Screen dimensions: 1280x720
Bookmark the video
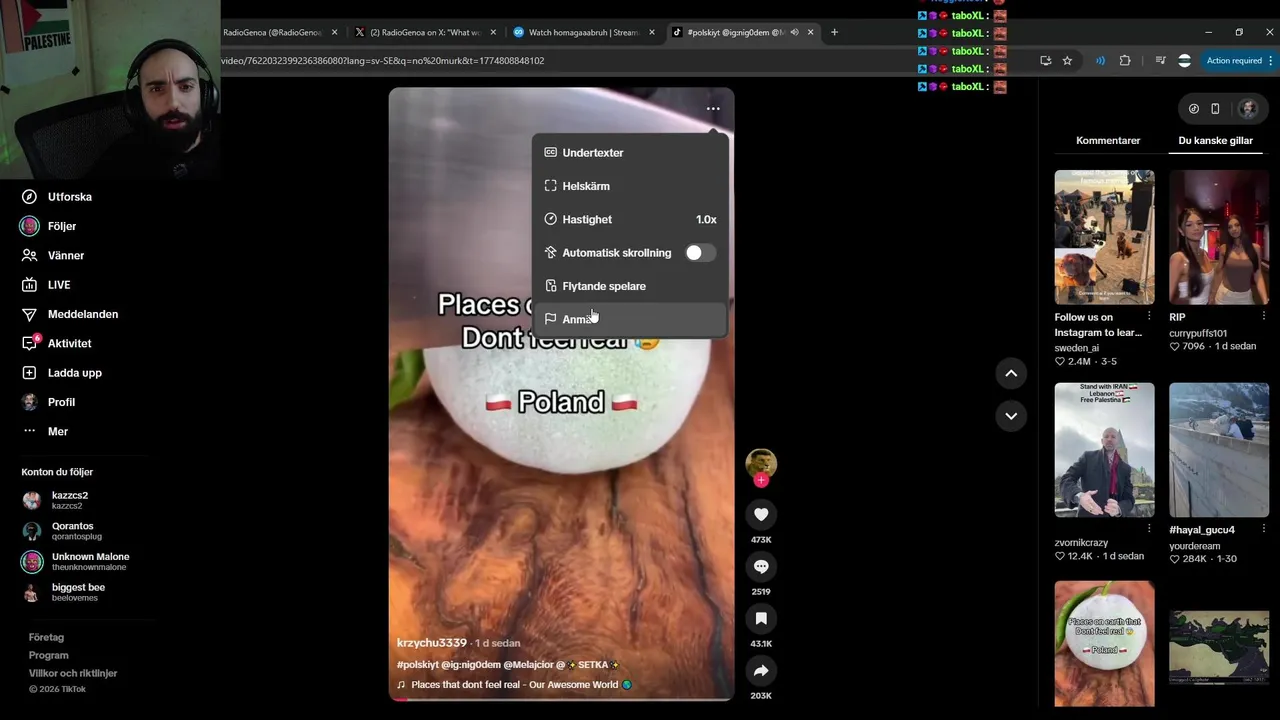[761, 618]
